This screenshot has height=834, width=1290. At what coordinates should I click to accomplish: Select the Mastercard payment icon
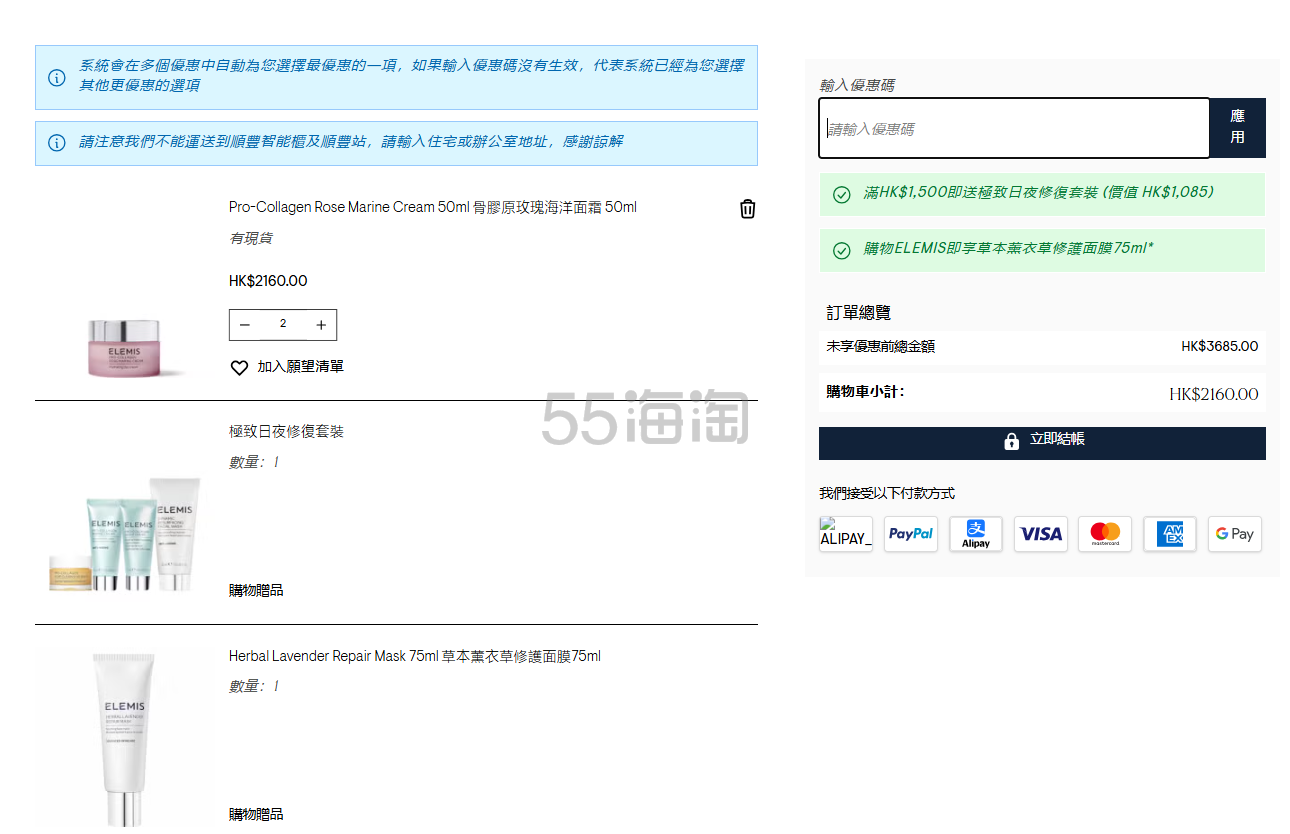click(1105, 534)
